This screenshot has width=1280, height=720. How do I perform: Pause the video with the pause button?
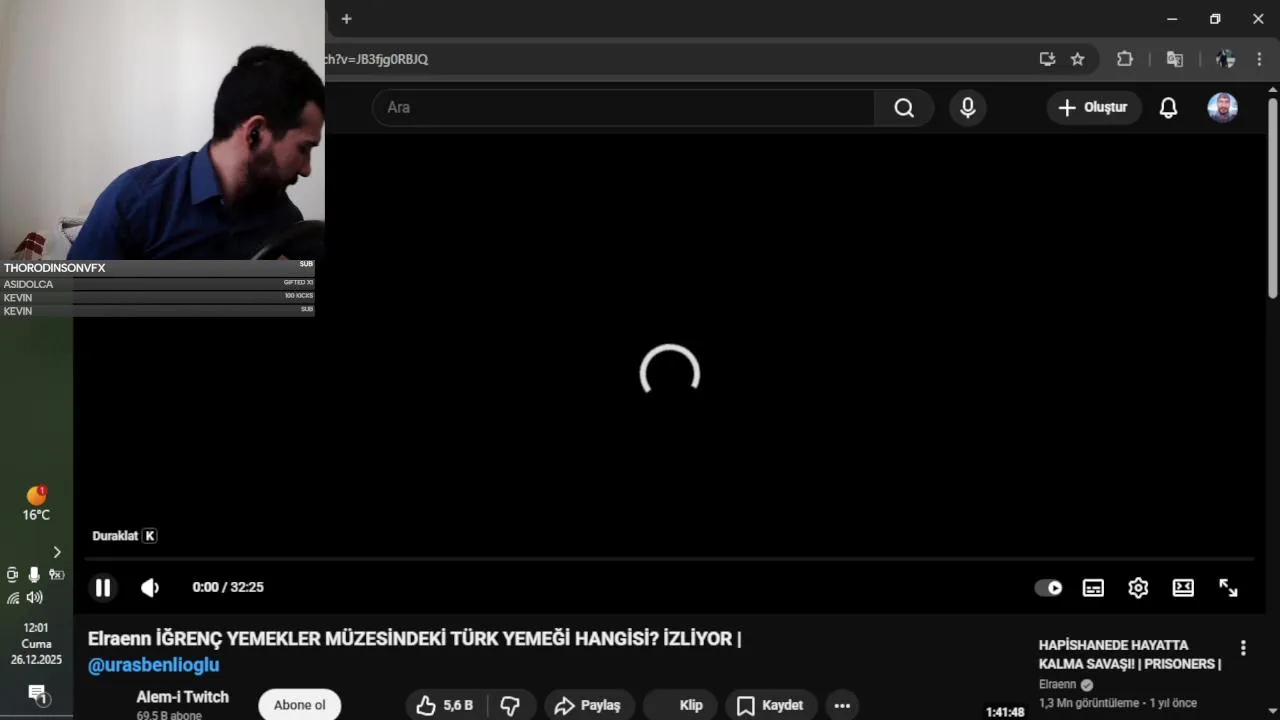(102, 588)
